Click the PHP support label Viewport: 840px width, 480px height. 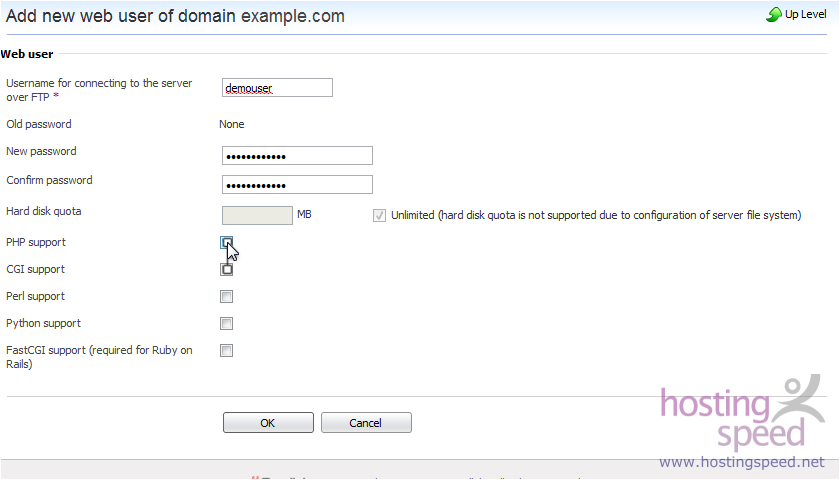point(36,242)
